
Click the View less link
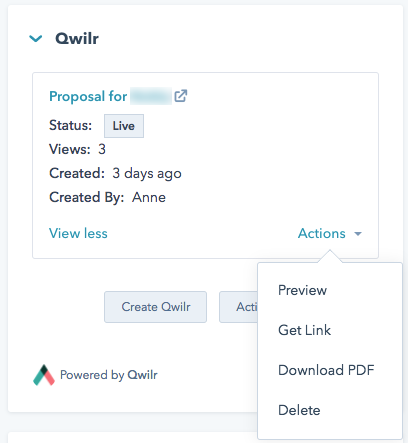[x=78, y=233]
